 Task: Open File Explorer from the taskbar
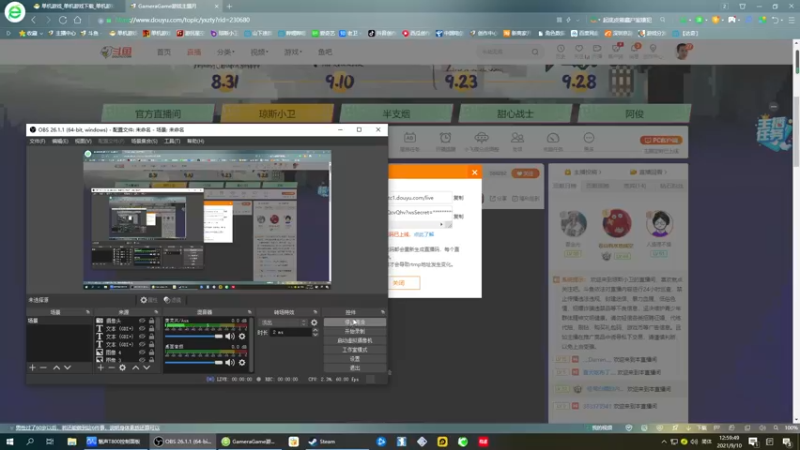tap(72, 441)
